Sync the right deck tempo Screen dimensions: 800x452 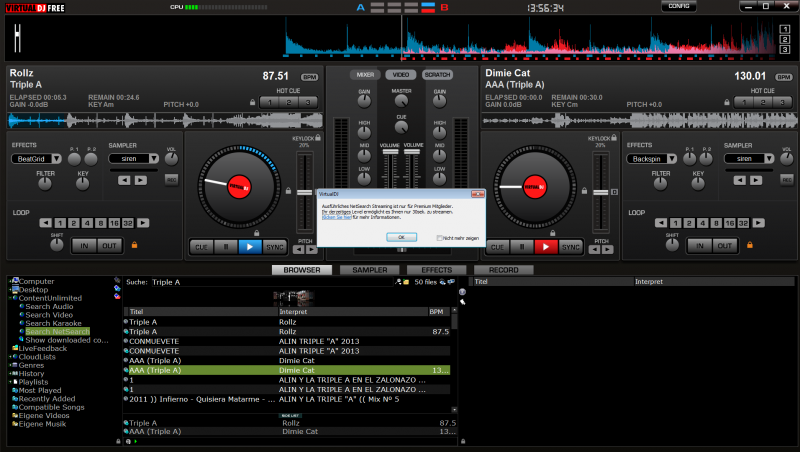coord(570,247)
